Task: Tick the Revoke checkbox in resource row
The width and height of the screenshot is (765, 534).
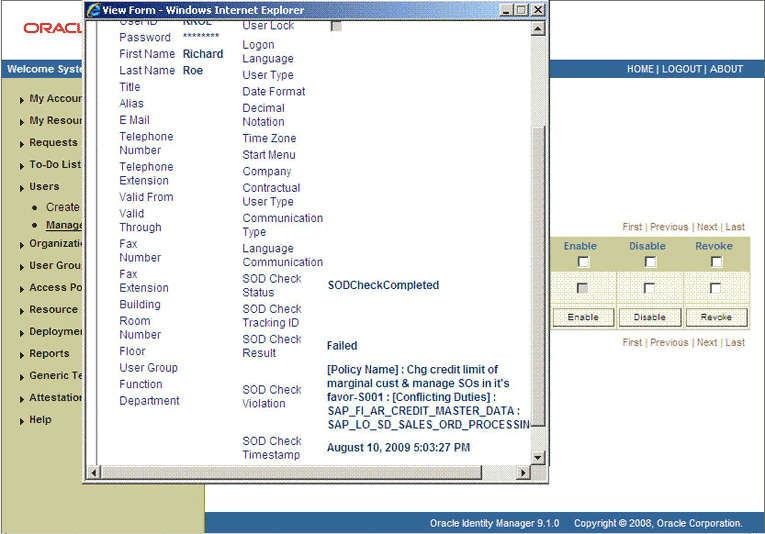Action: (x=715, y=288)
